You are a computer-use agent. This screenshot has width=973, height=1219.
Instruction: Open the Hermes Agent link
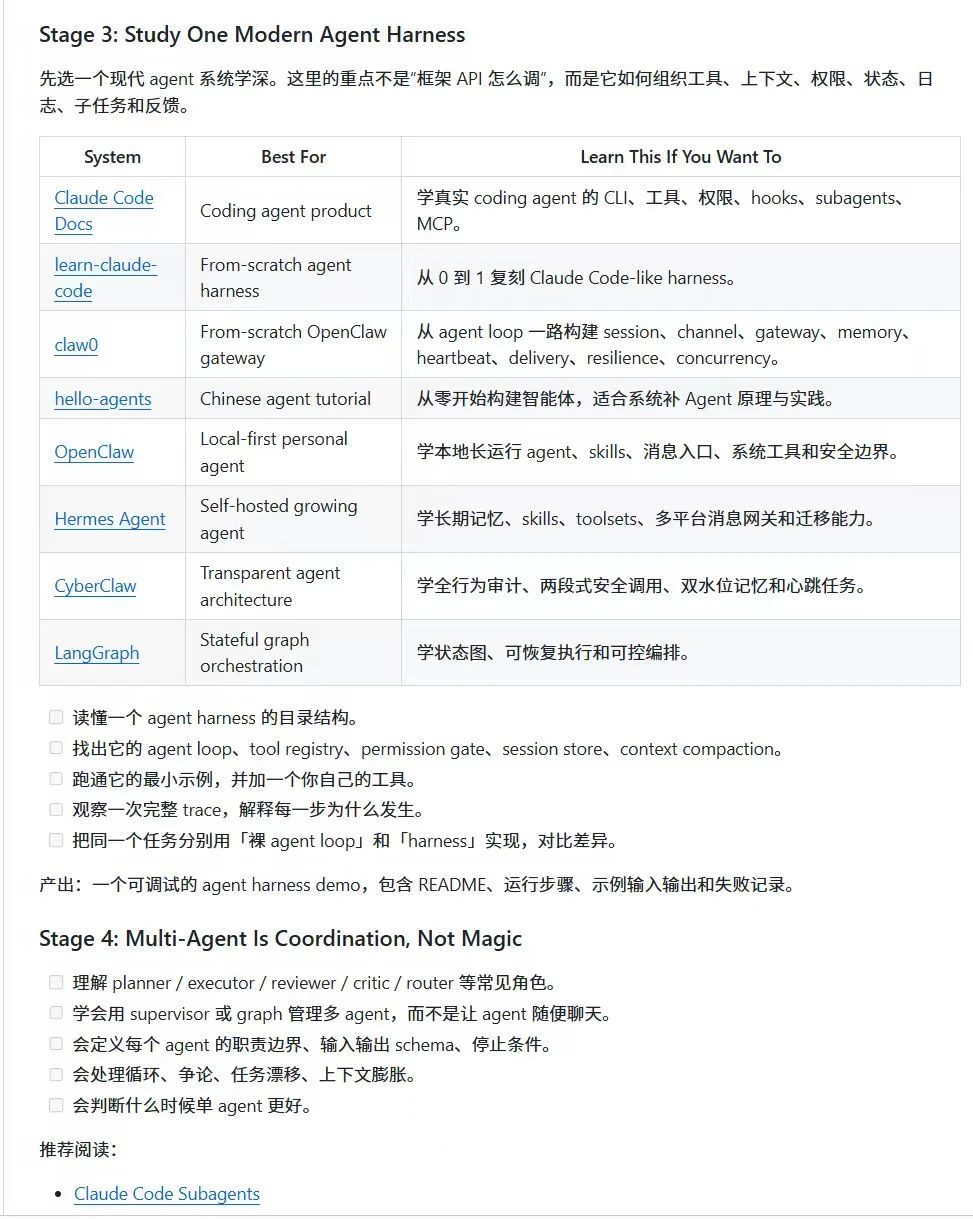pyautogui.click(x=110, y=519)
